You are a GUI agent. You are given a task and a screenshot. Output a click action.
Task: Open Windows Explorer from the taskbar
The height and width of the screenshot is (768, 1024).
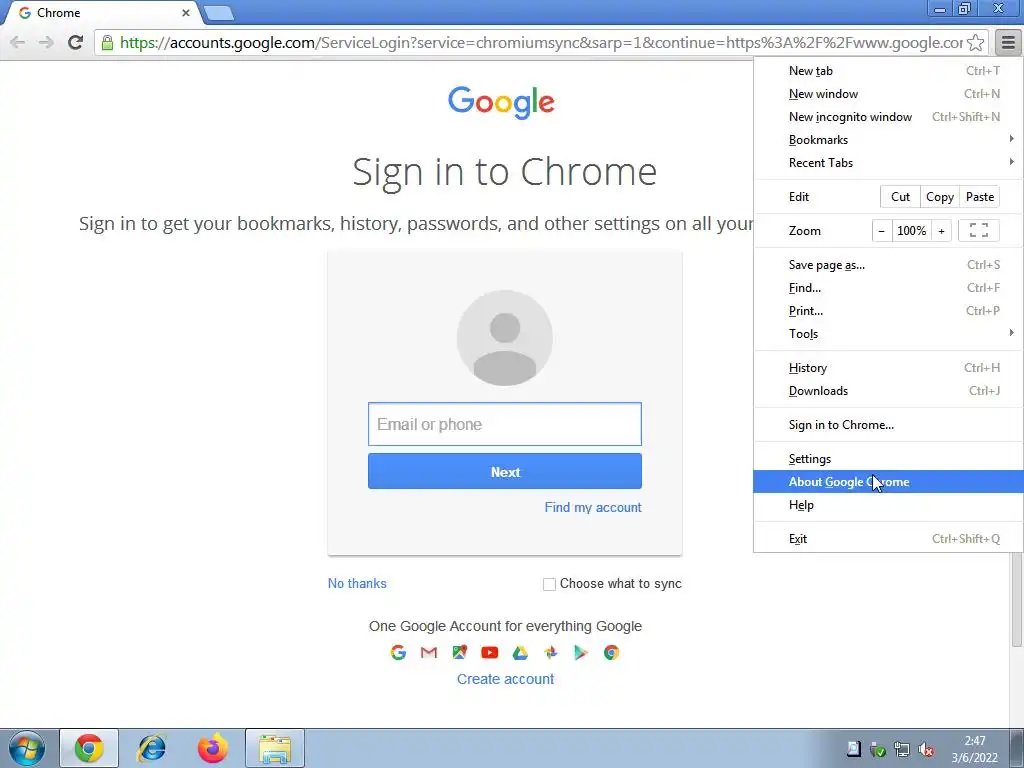275,748
